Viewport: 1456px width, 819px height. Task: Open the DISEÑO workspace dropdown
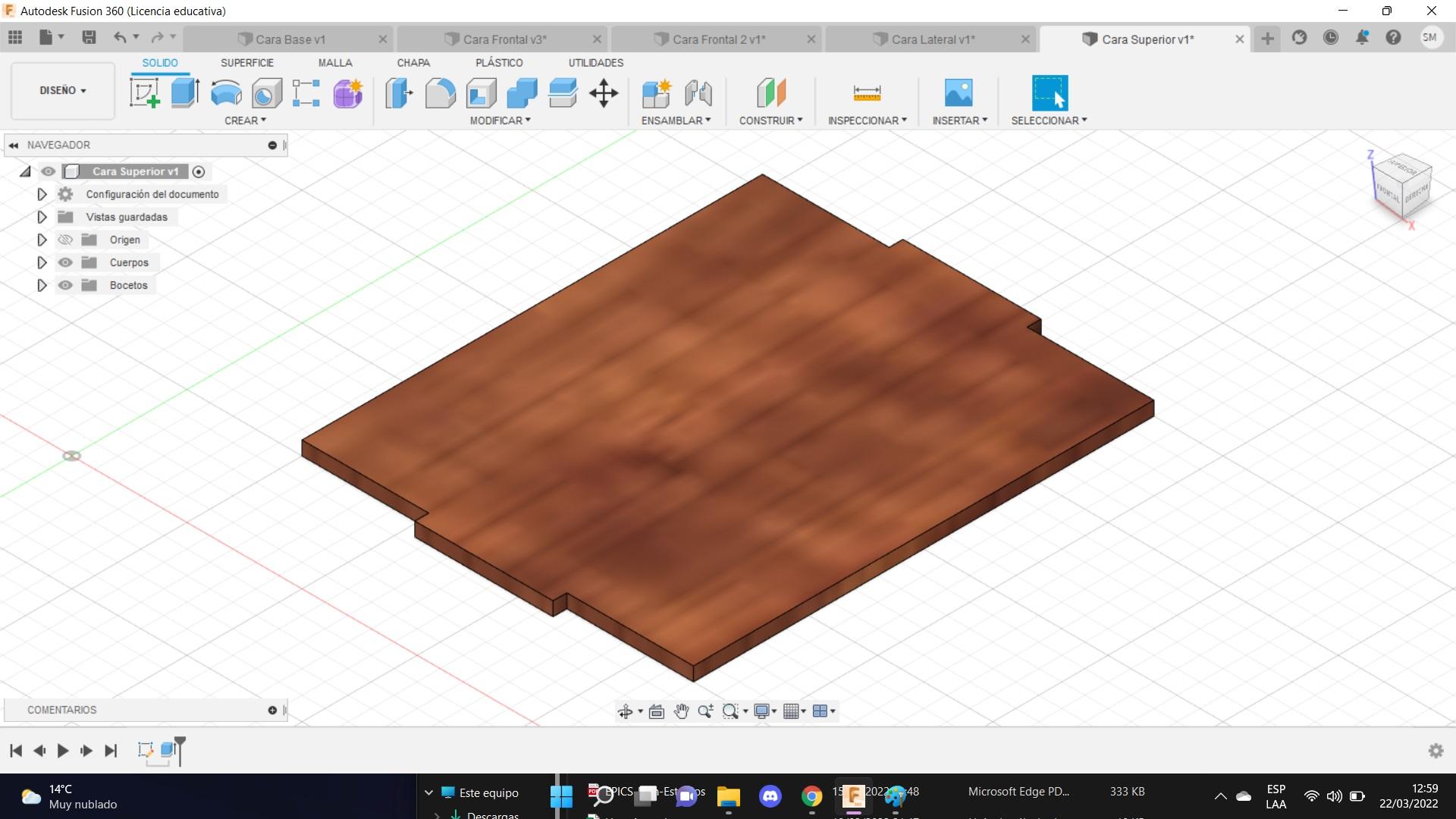[x=63, y=90]
